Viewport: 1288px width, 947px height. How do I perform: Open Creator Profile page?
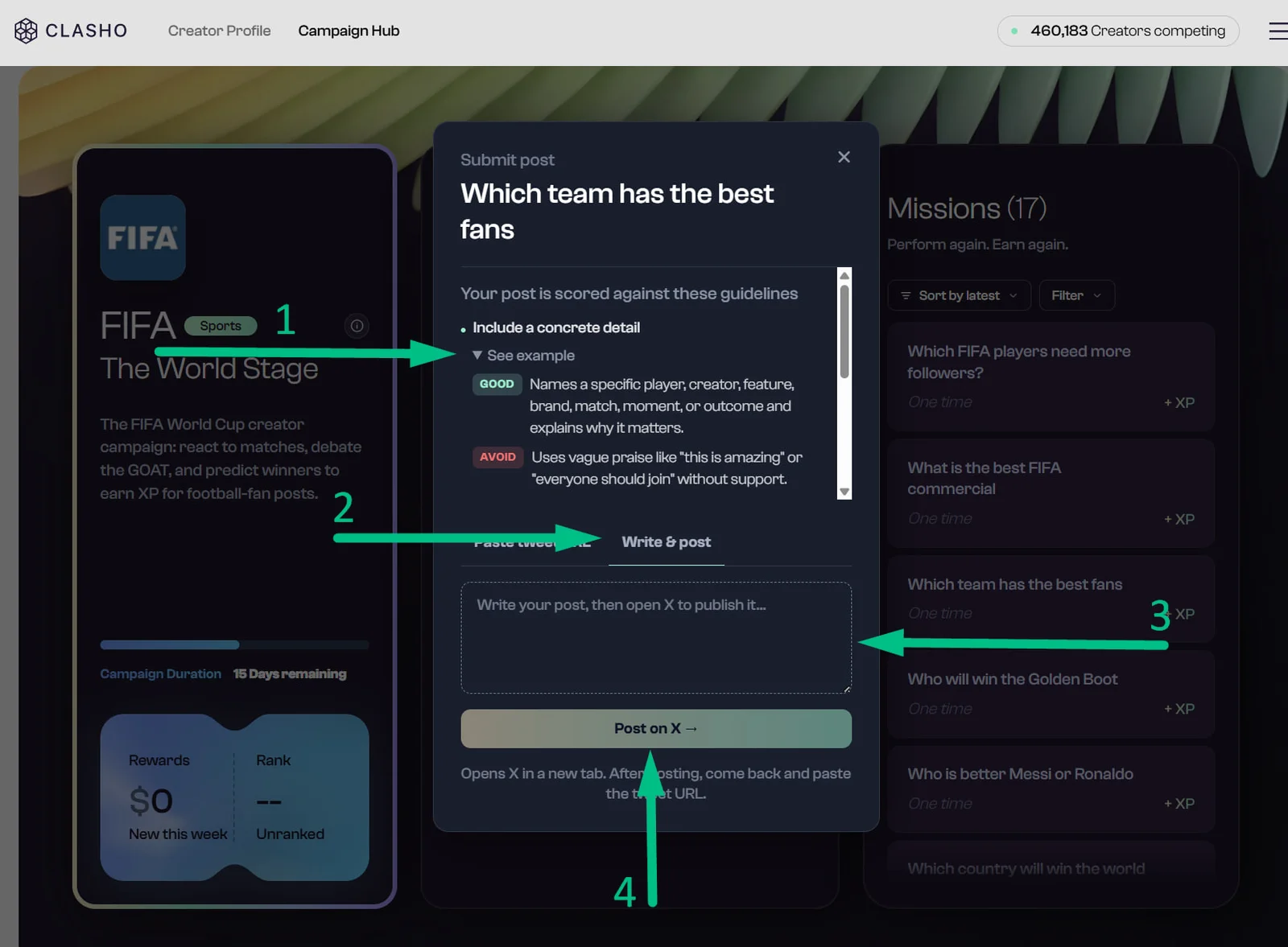pos(219,31)
